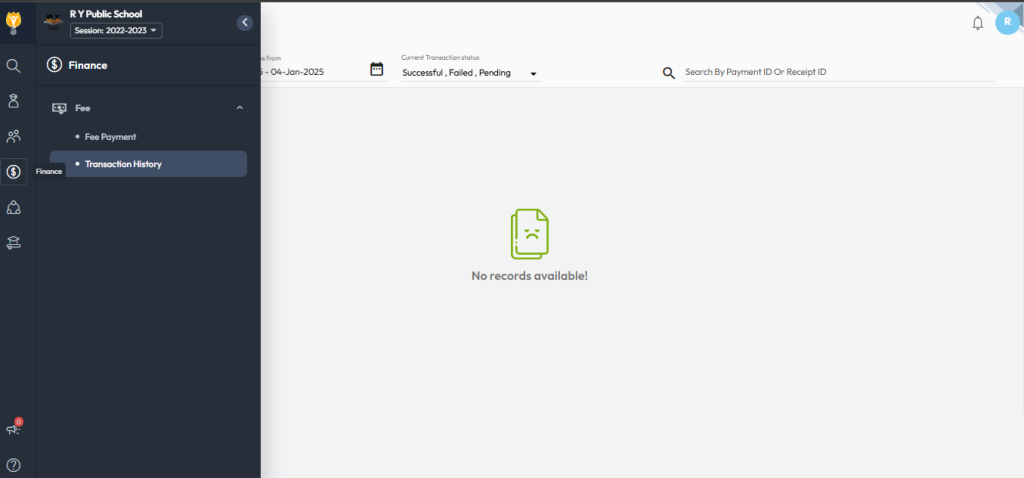
Task: Click the graduation cap icon in sidebar
Action: click(14, 241)
